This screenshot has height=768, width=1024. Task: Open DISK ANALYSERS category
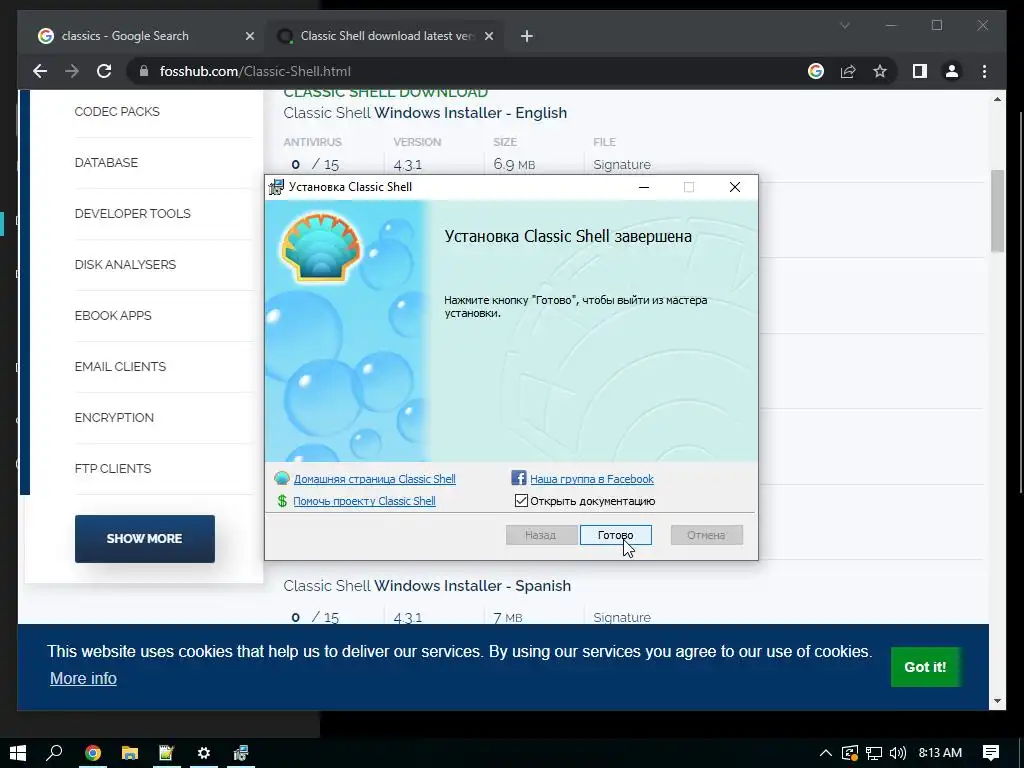click(125, 264)
